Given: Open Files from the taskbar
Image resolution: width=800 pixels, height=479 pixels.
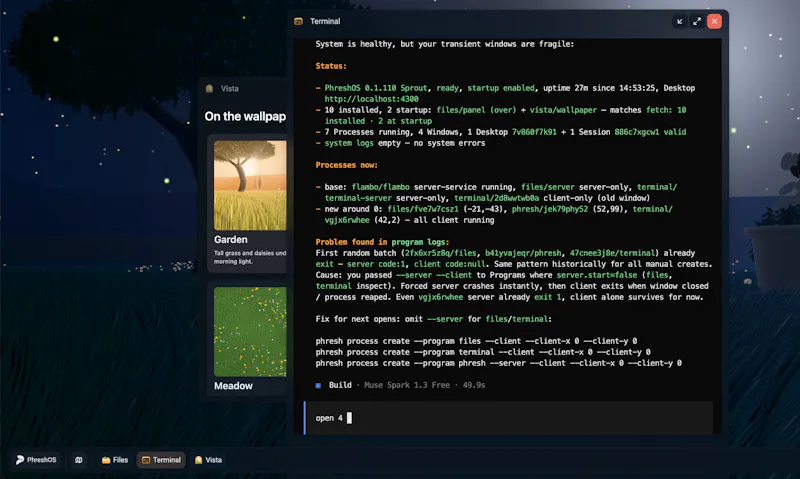Looking at the screenshot, I should pos(115,460).
